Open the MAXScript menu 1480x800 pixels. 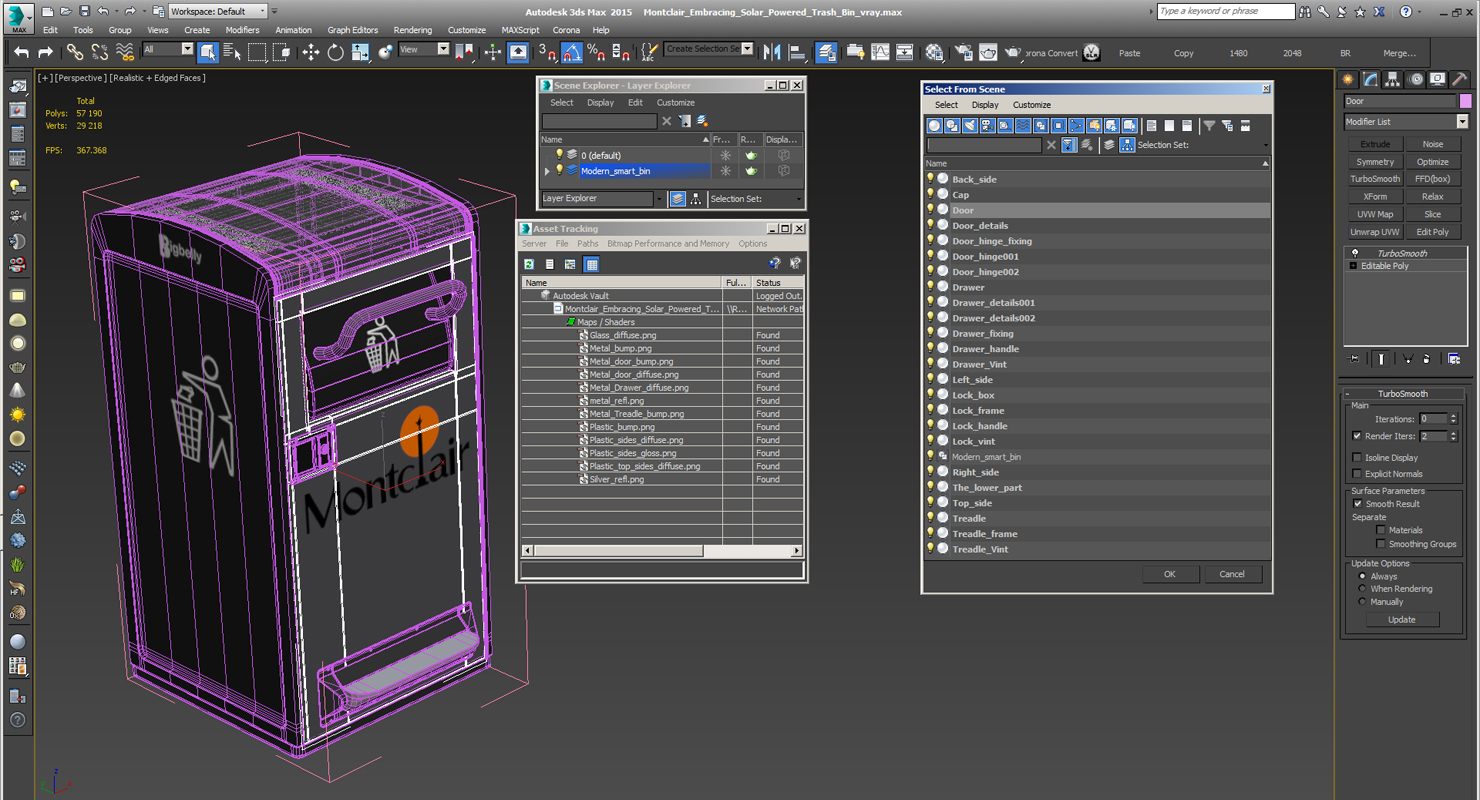point(520,30)
